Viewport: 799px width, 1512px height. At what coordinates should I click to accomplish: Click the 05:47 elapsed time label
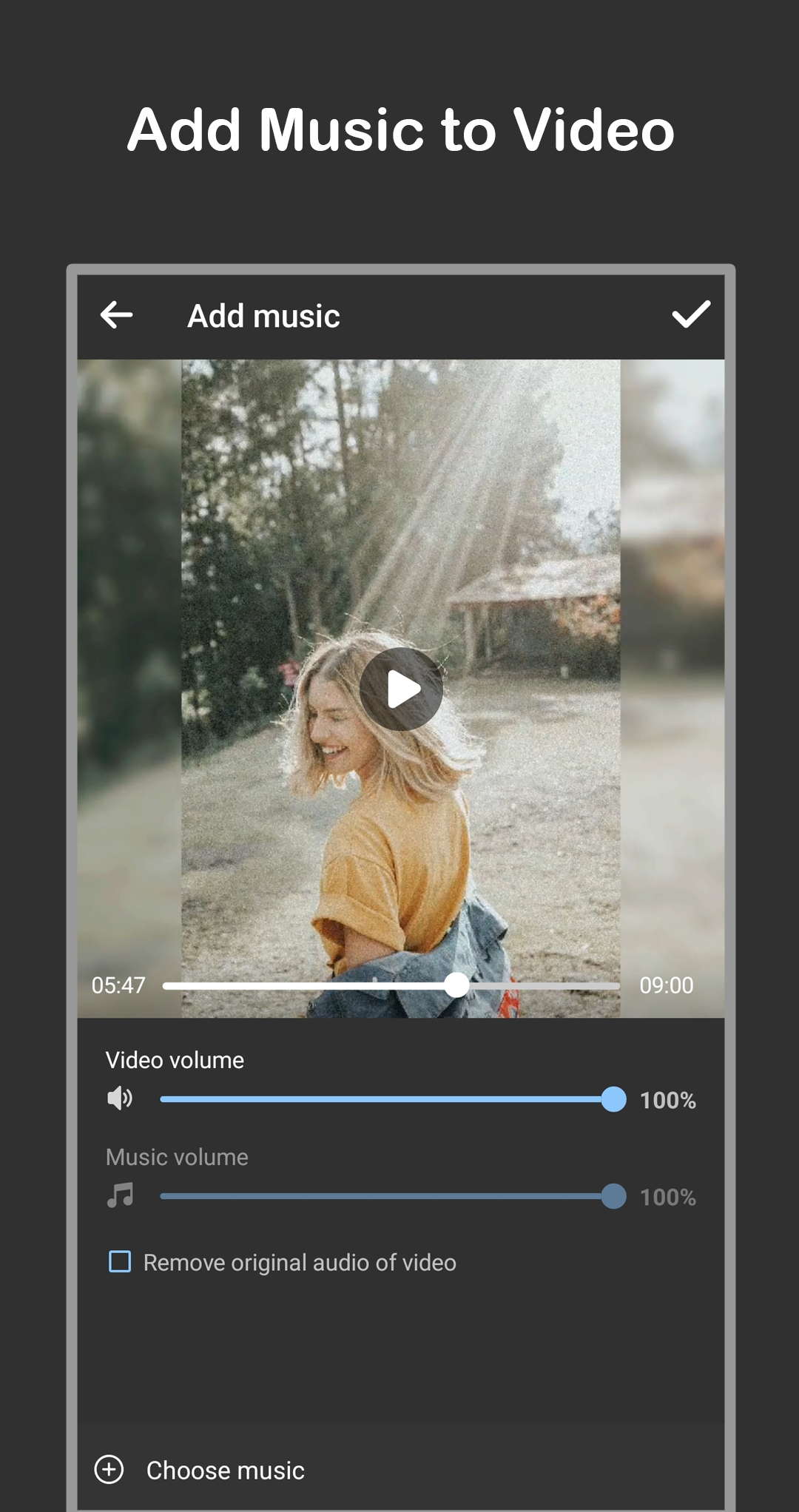click(x=118, y=985)
